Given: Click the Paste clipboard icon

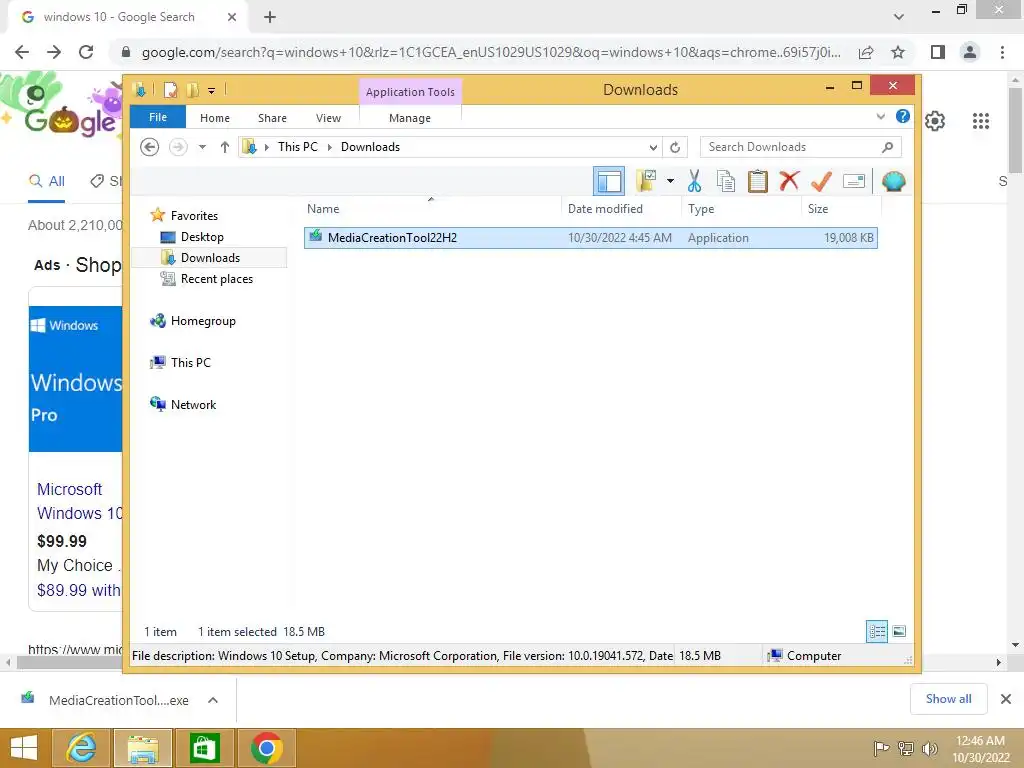Looking at the screenshot, I should coord(758,181).
